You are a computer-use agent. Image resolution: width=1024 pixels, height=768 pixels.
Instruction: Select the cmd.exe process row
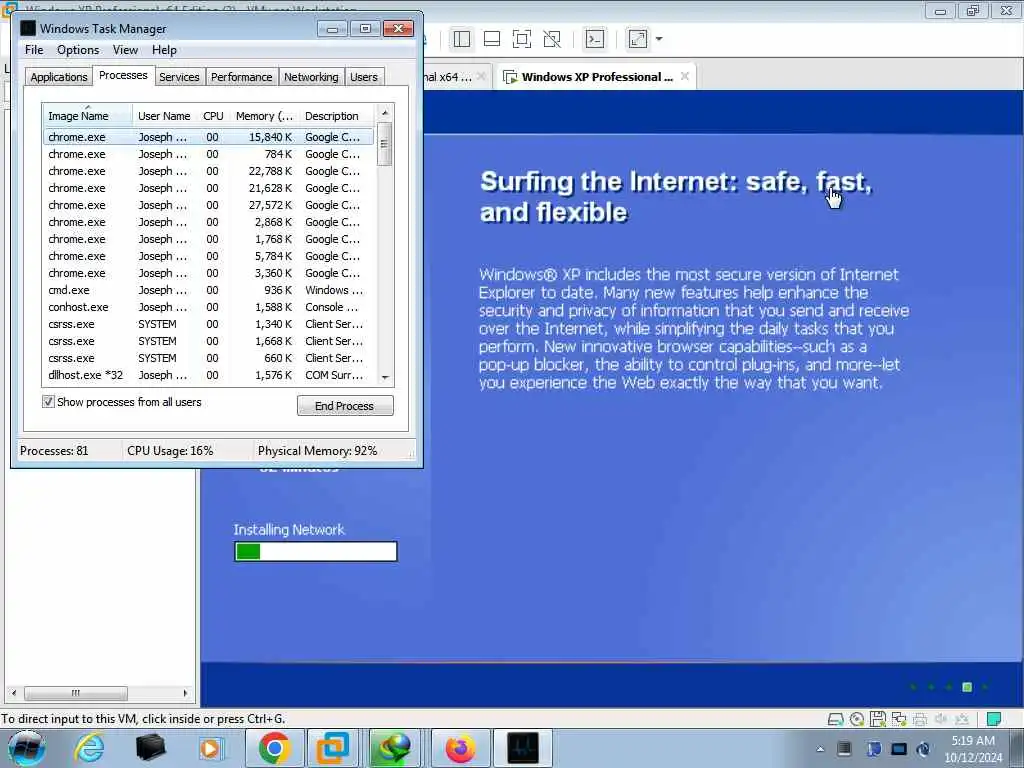coord(208,290)
